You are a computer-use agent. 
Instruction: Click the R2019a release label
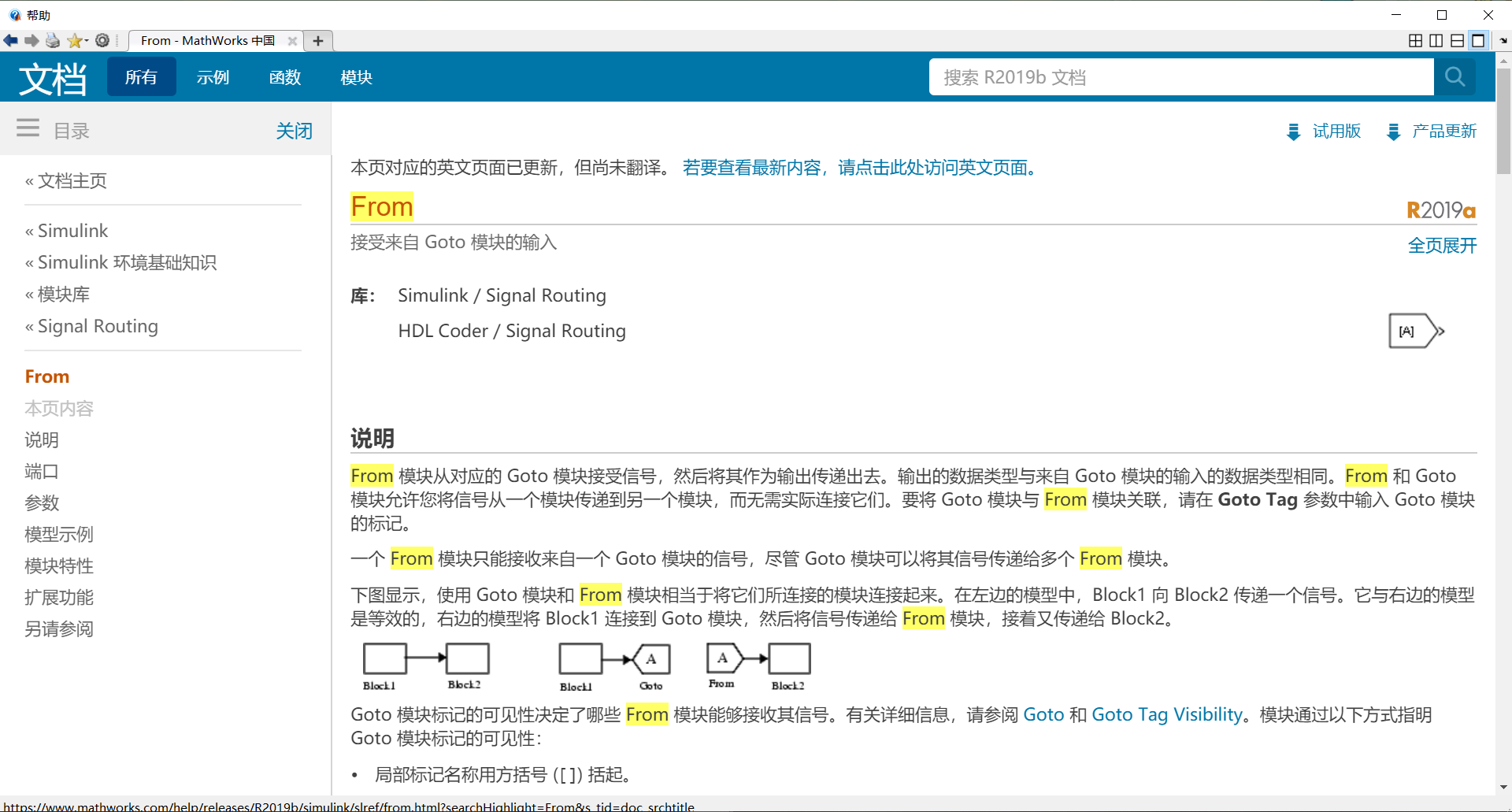(x=1441, y=210)
